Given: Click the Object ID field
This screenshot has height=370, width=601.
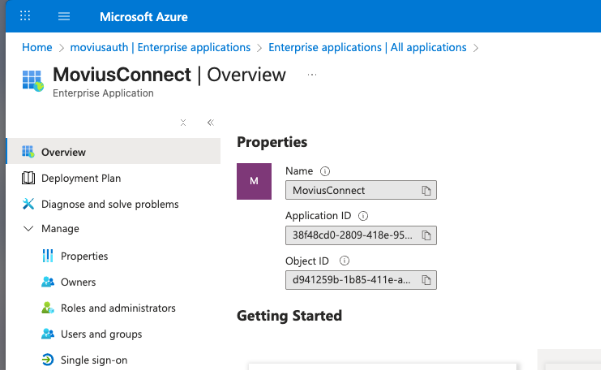Looking at the screenshot, I should (361, 280).
